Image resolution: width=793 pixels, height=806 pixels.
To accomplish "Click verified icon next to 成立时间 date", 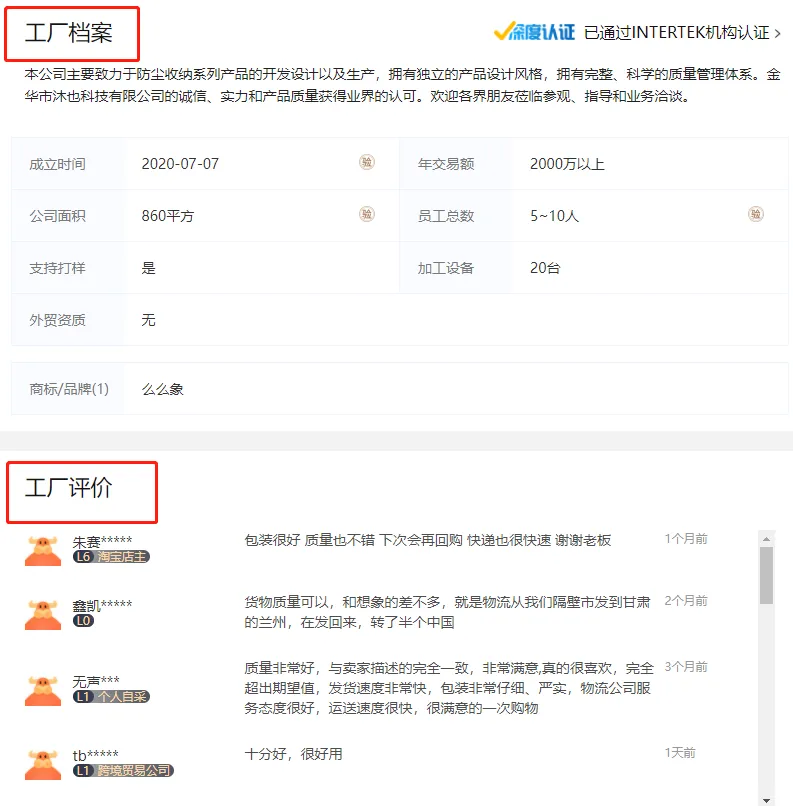I will [367, 162].
